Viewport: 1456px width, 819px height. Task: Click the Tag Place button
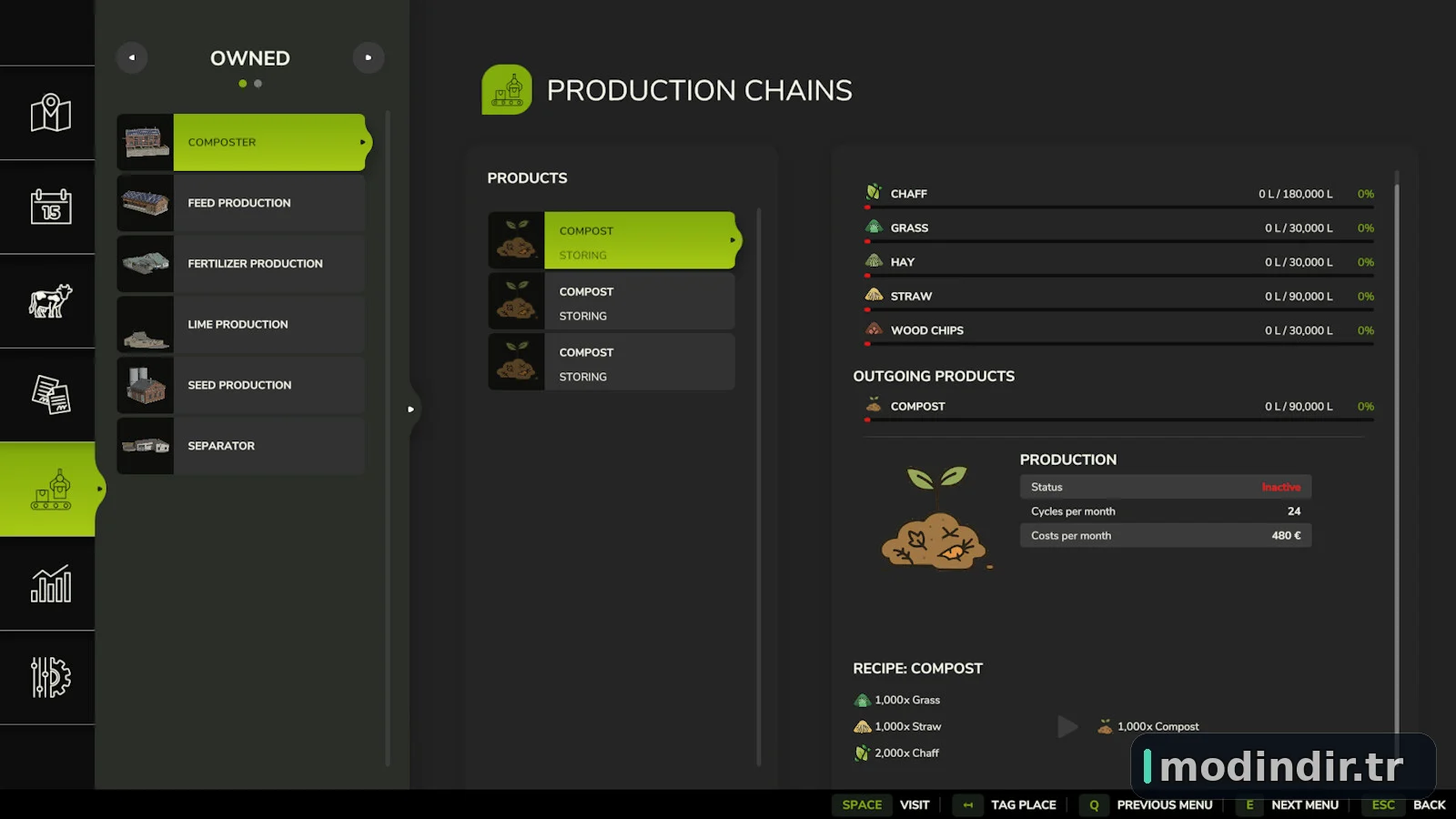coord(1006,804)
